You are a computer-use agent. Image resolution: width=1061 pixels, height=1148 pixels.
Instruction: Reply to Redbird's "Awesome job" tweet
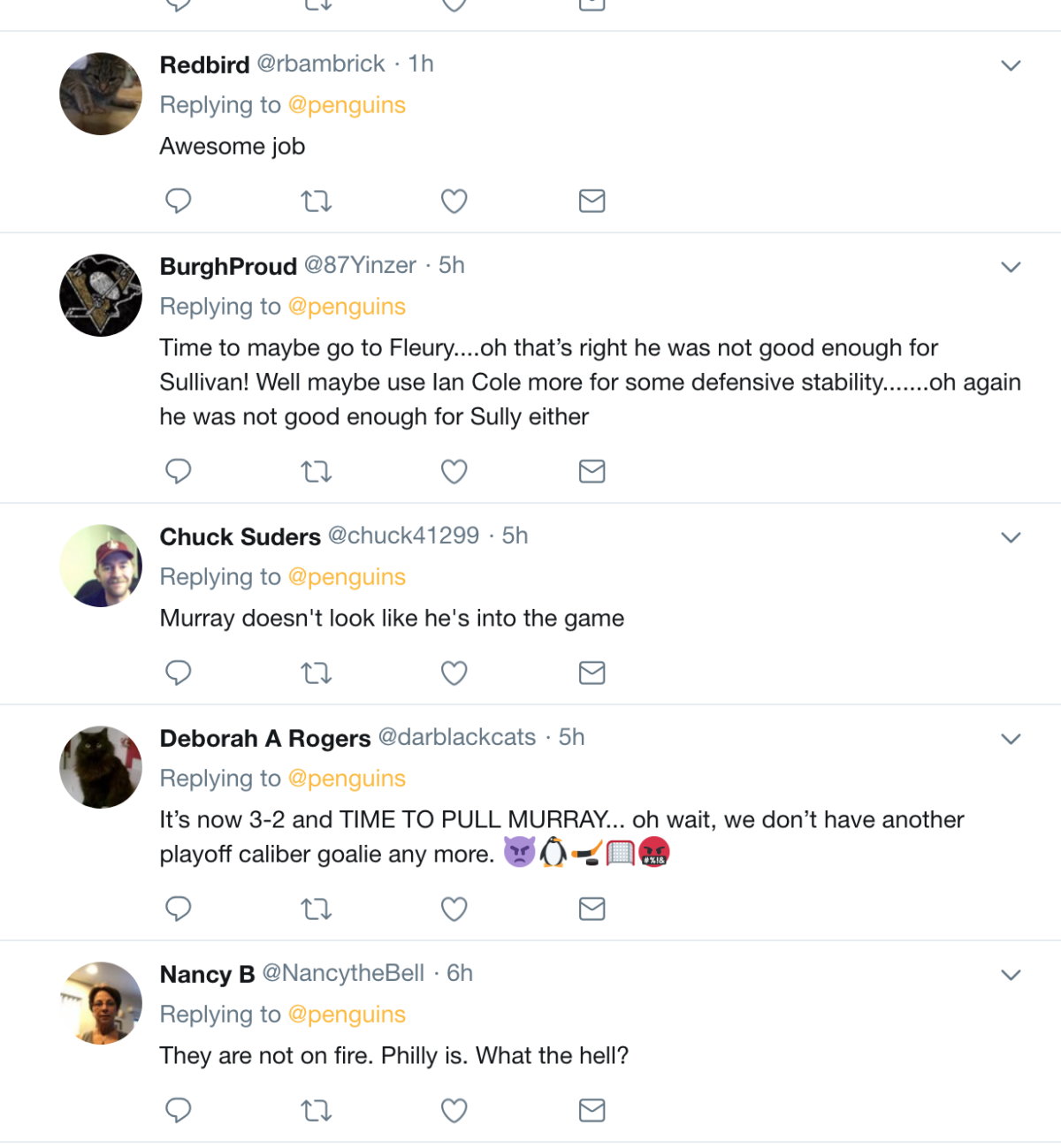pyautogui.click(x=179, y=201)
